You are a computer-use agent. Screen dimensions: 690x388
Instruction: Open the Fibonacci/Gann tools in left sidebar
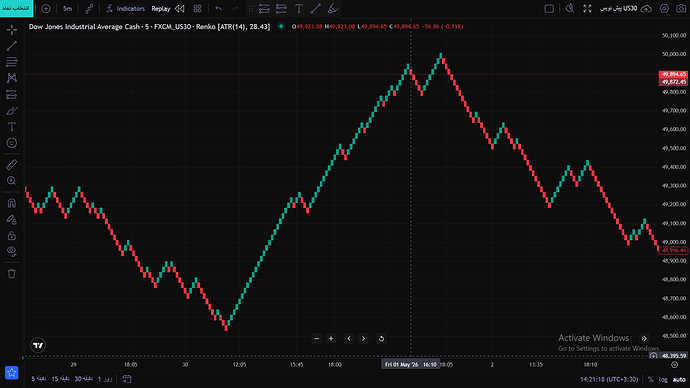12,62
